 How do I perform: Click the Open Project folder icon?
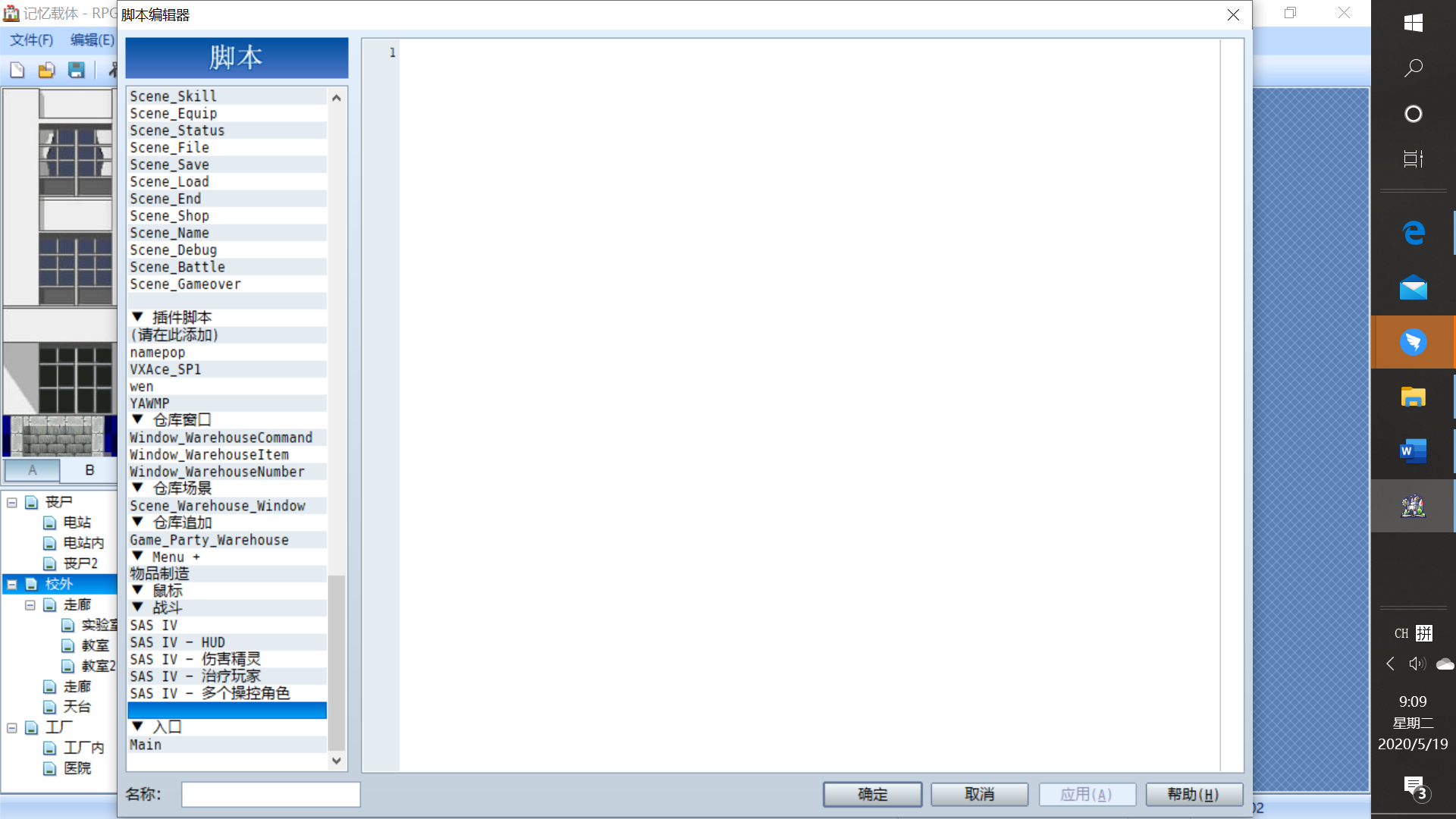pos(46,71)
